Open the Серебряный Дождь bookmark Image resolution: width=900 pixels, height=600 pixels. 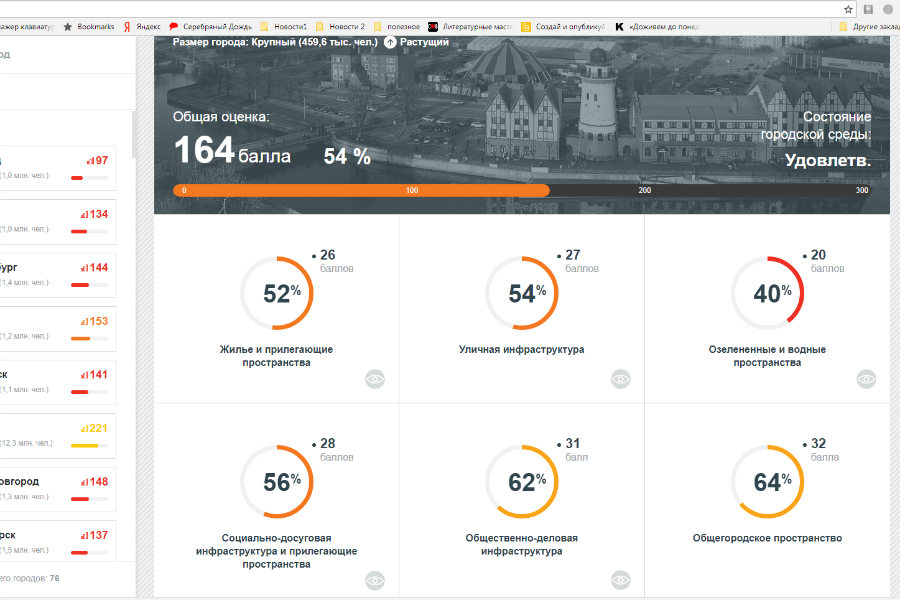[211, 26]
